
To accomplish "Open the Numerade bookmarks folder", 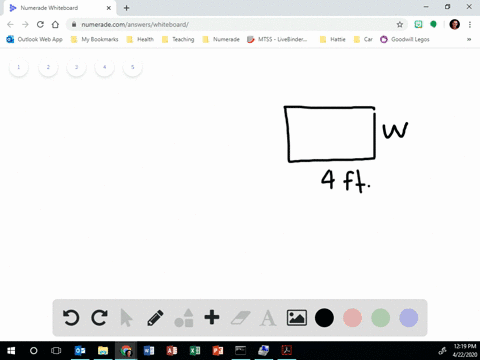I will point(221,39).
